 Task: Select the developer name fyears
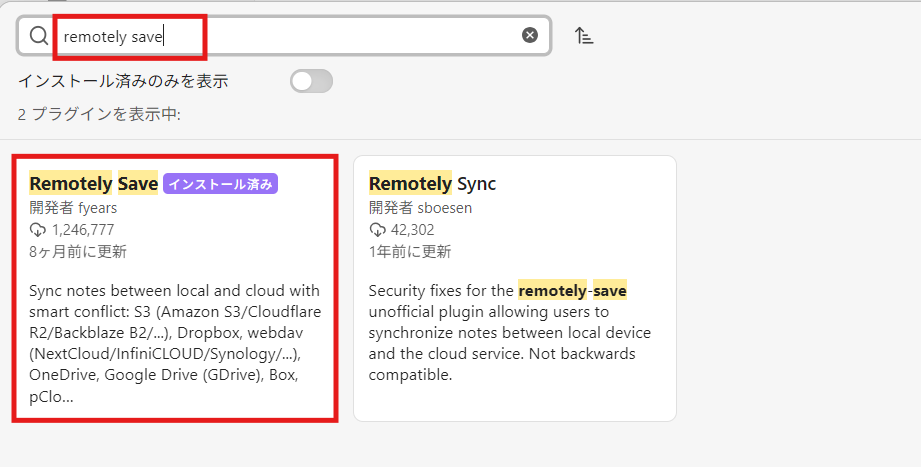(x=98, y=208)
